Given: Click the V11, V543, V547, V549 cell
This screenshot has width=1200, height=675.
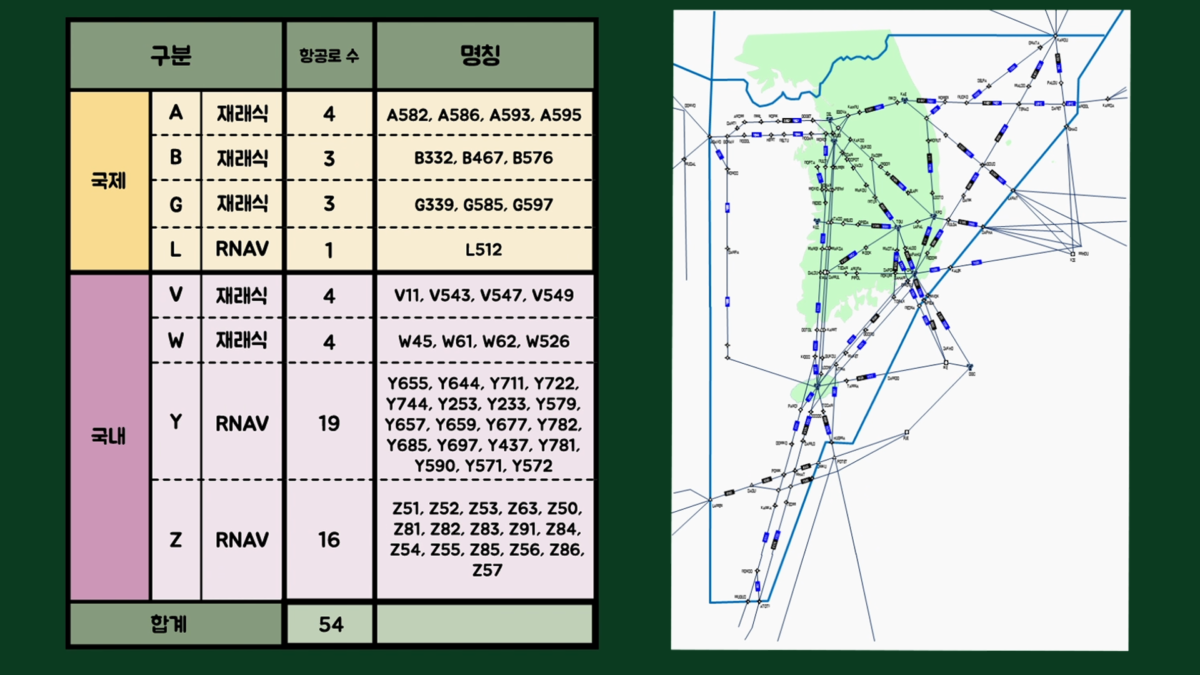Looking at the screenshot, I should click(x=484, y=296).
